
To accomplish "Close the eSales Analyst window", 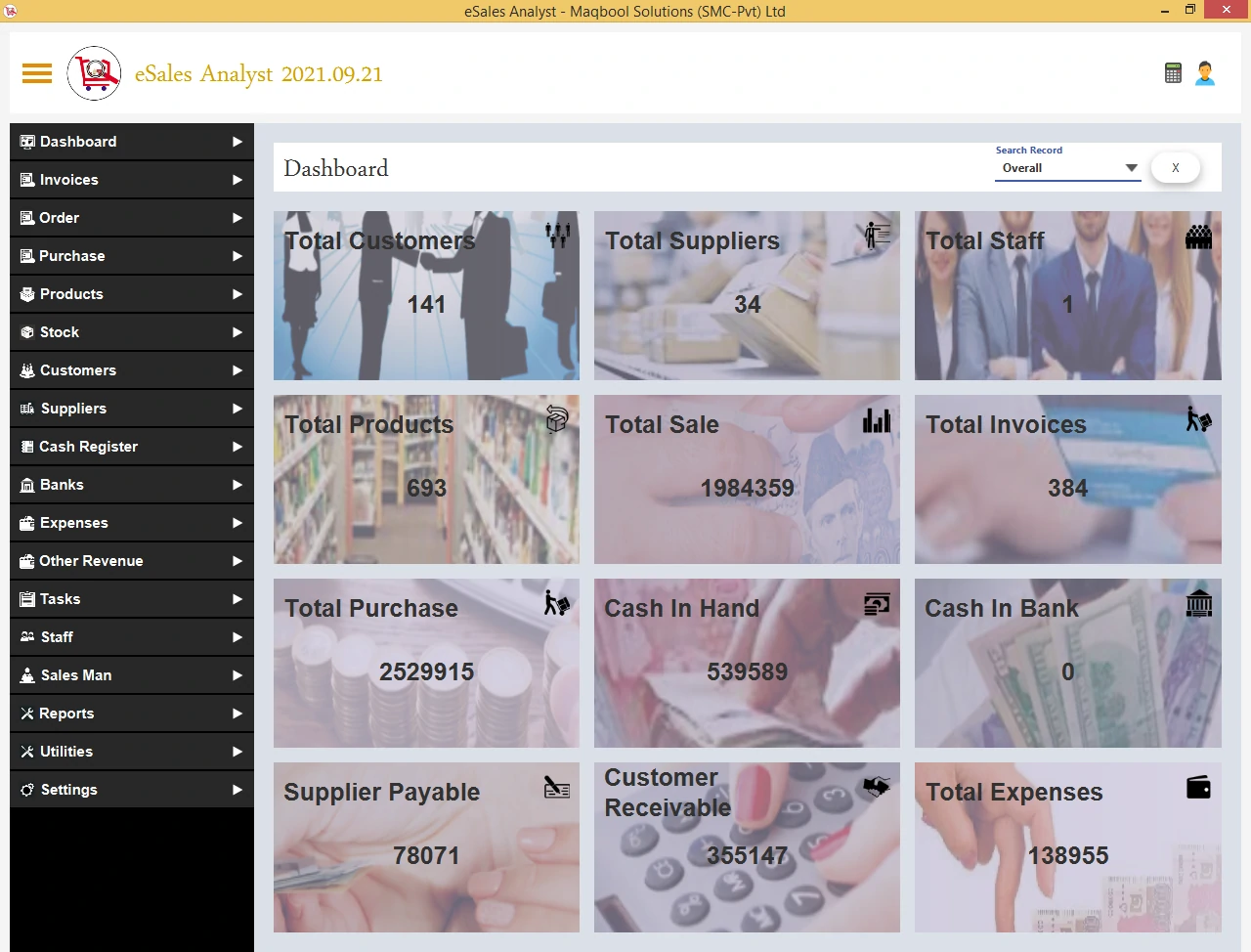I will pyautogui.click(x=1227, y=10).
